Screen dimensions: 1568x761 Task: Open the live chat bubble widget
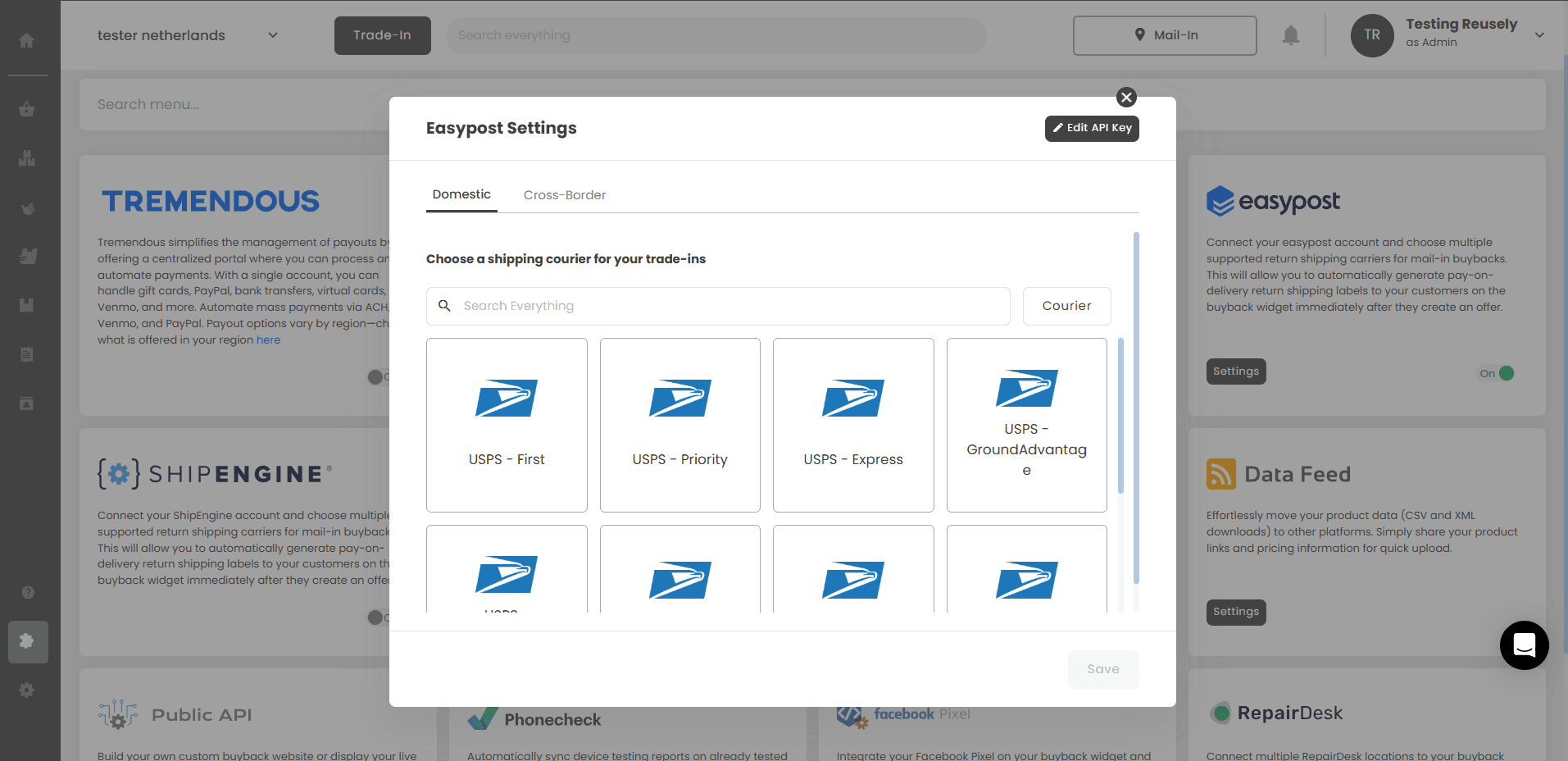pos(1525,645)
